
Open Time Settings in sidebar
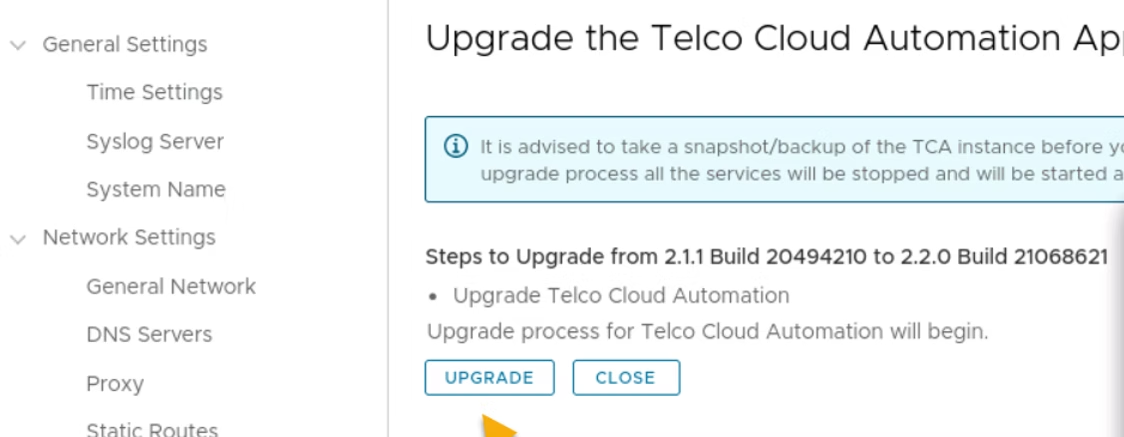154,93
